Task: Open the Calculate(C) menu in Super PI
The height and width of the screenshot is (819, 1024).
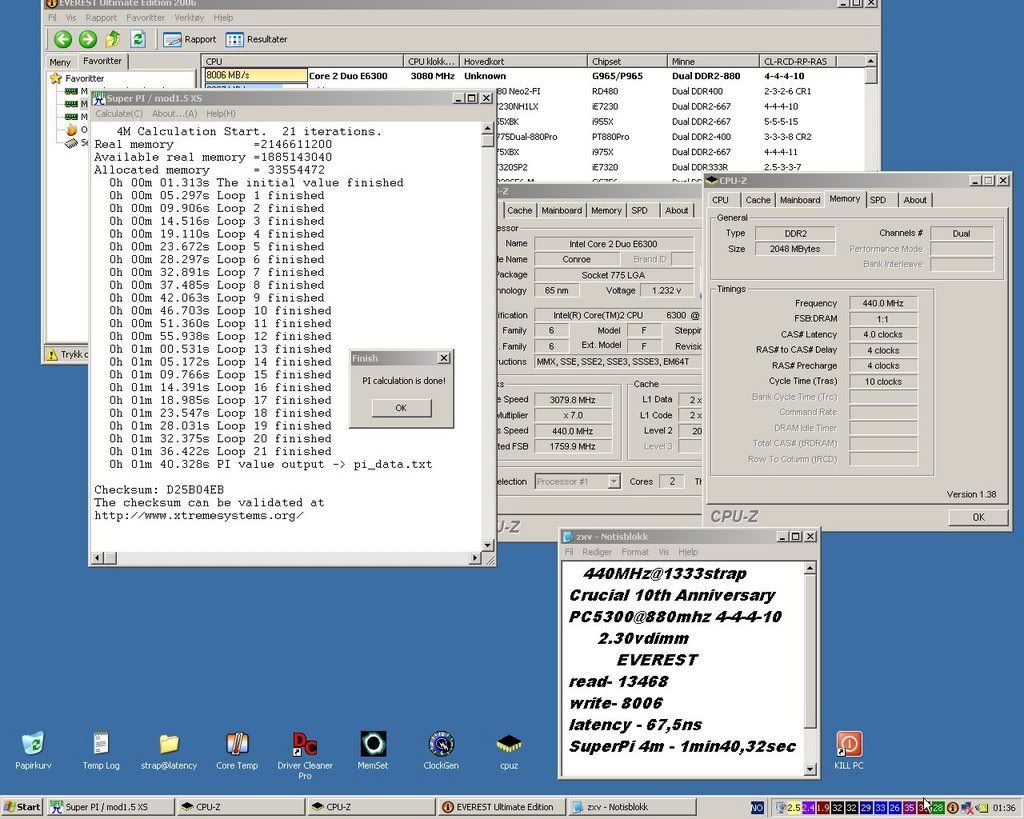Action: (x=118, y=114)
